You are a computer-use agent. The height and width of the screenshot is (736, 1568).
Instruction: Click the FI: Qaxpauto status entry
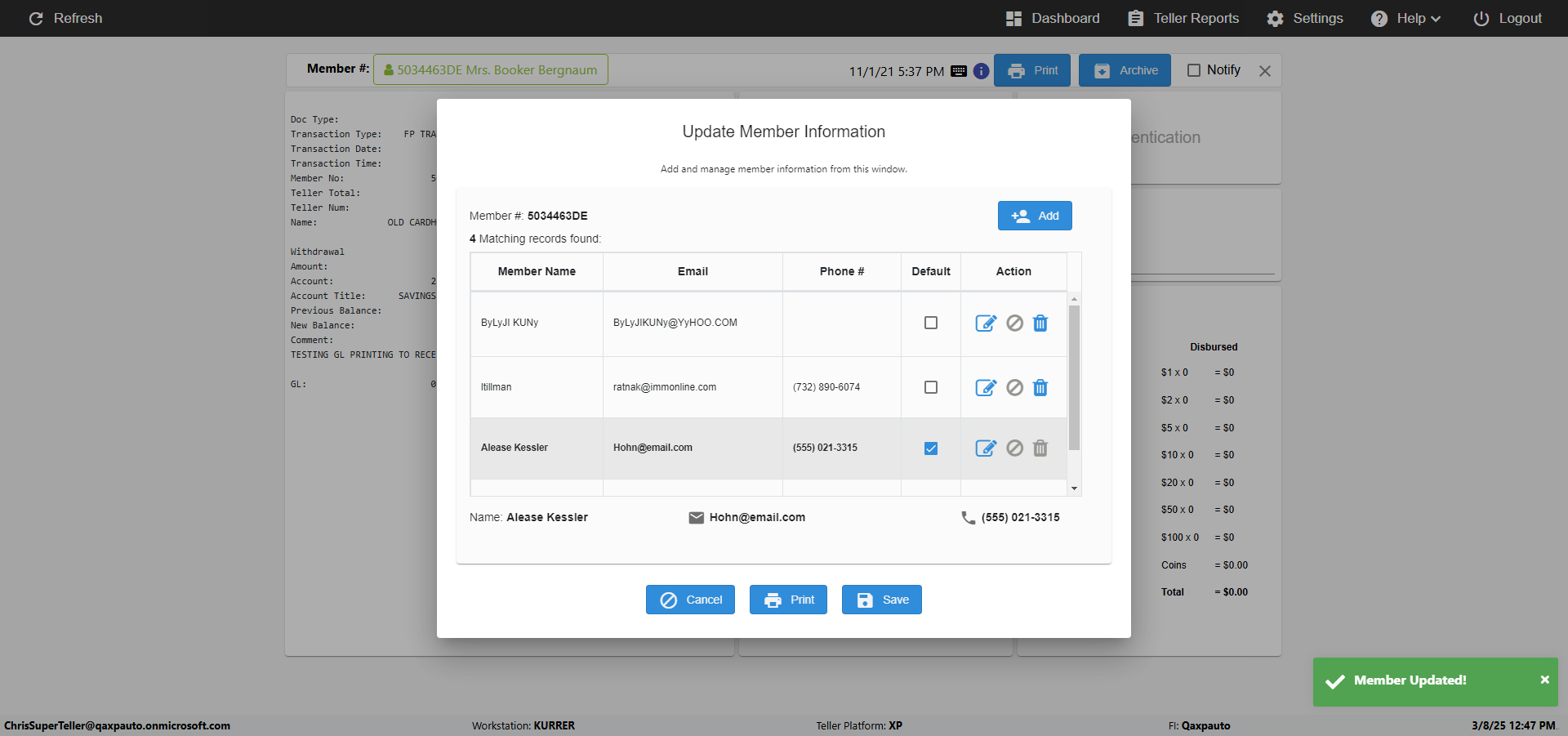[x=1199, y=725]
